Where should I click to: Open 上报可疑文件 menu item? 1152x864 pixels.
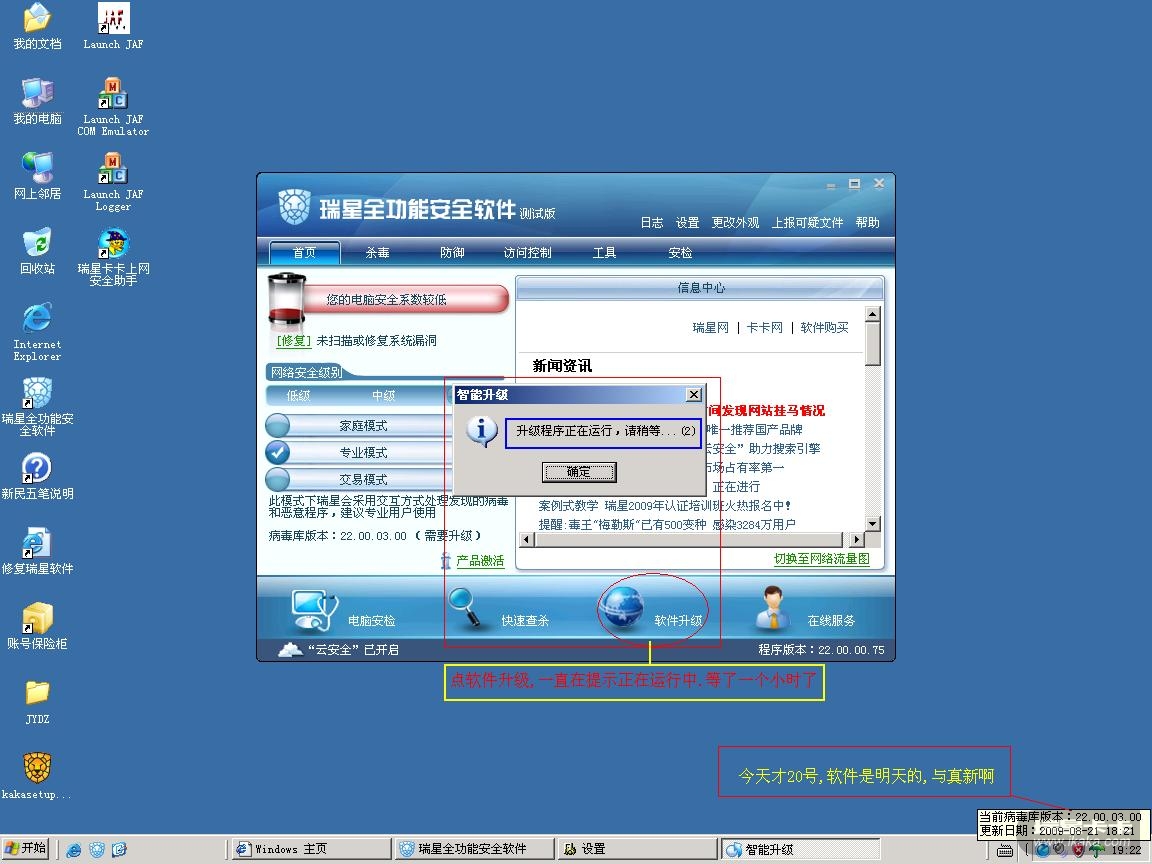[807, 223]
